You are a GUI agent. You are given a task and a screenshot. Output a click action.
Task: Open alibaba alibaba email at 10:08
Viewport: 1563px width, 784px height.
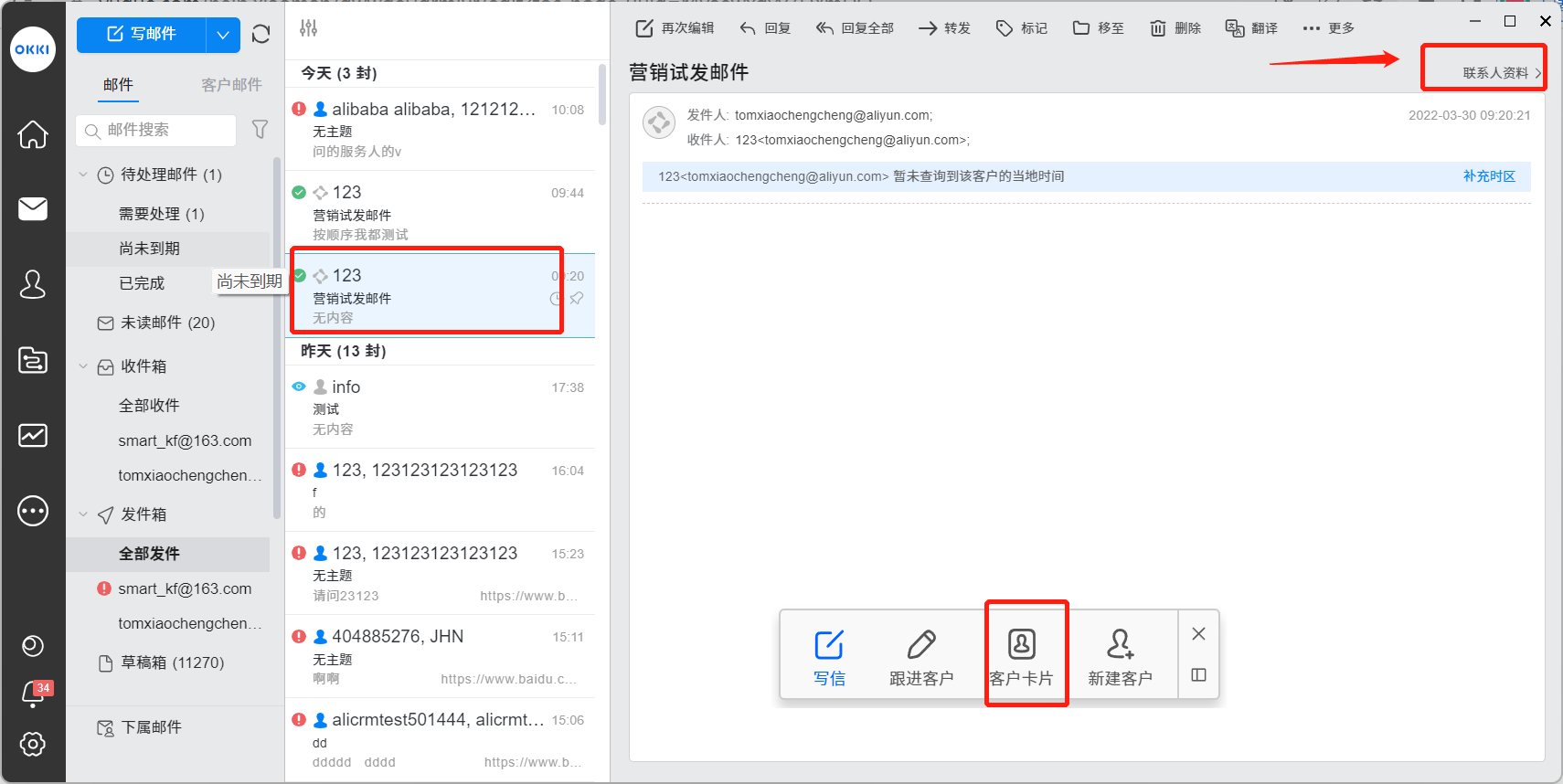[x=441, y=129]
